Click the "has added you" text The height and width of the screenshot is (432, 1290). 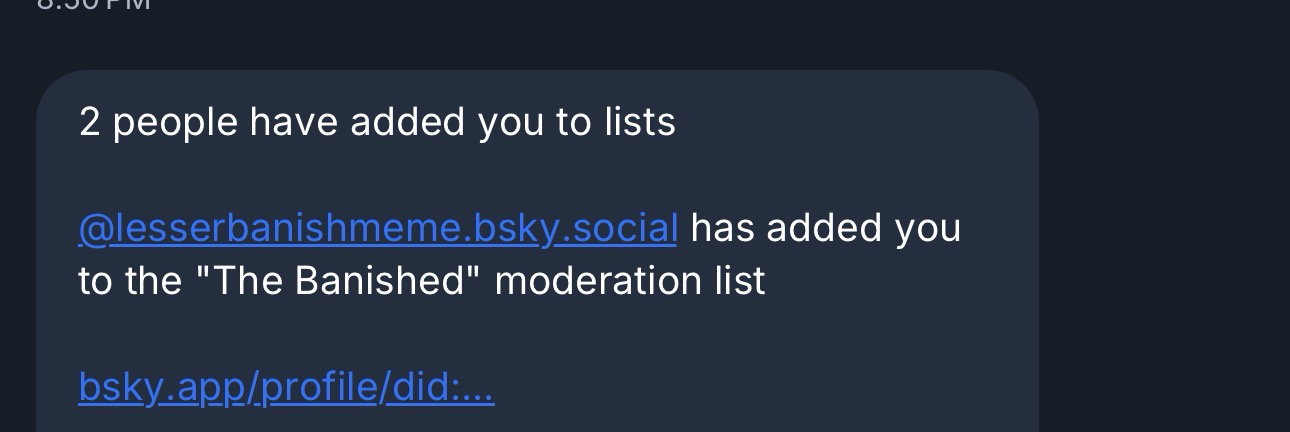pos(825,228)
